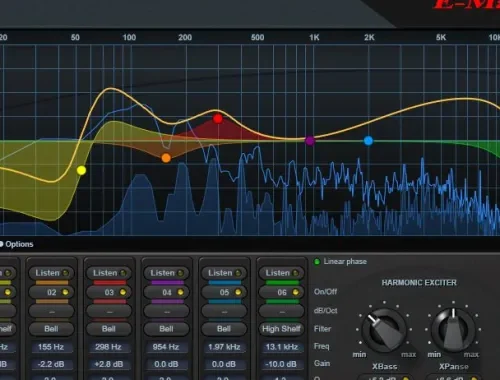The height and width of the screenshot is (380, 500).
Task: Click the 1.97 kHz frequency field
Action: [x=224, y=347]
